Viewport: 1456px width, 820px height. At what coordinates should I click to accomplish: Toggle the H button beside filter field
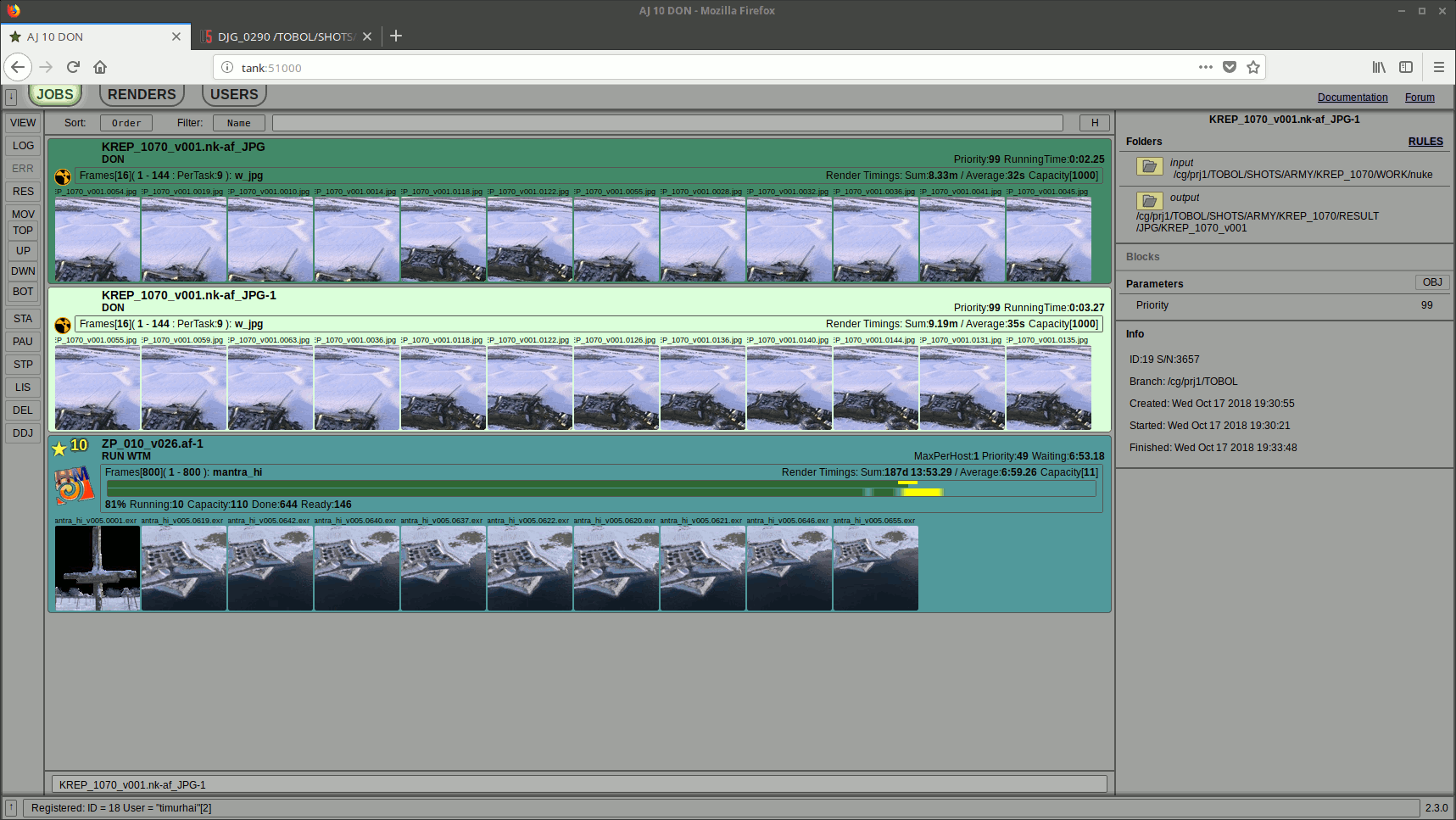(1094, 123)
